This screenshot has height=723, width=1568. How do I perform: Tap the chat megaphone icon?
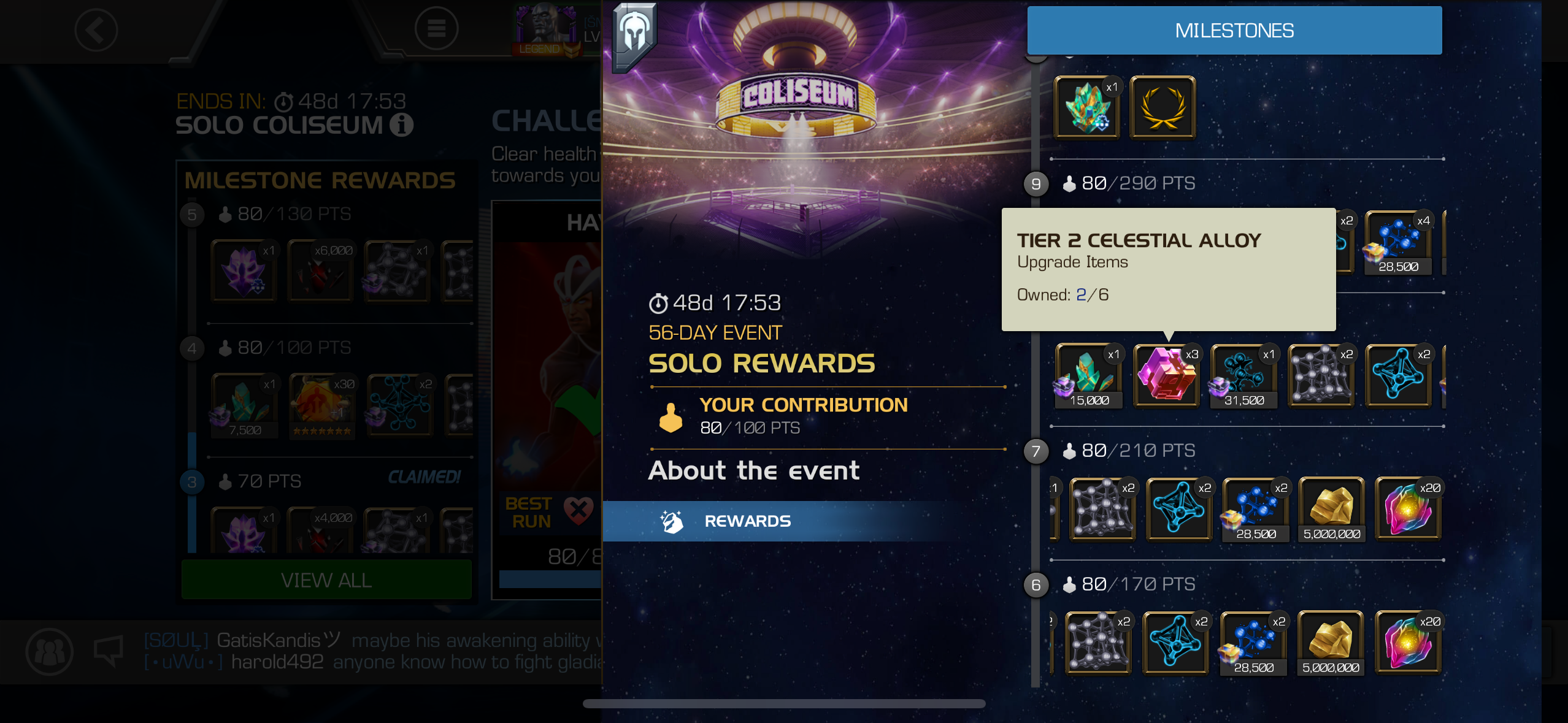pyautogui.click(x=109, y=650)
